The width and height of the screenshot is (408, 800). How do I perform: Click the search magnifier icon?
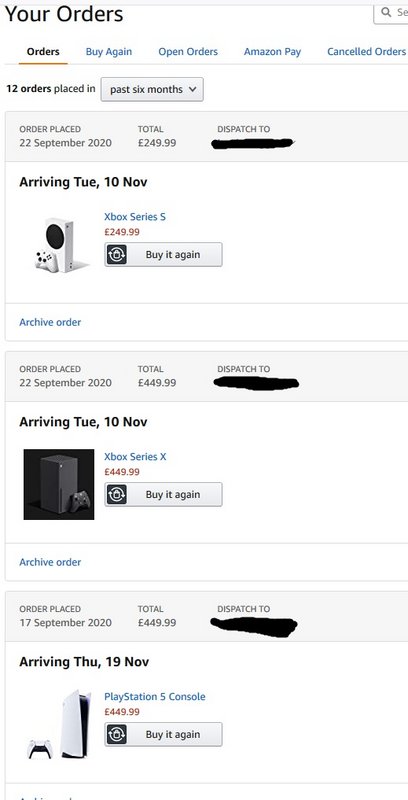387,11
